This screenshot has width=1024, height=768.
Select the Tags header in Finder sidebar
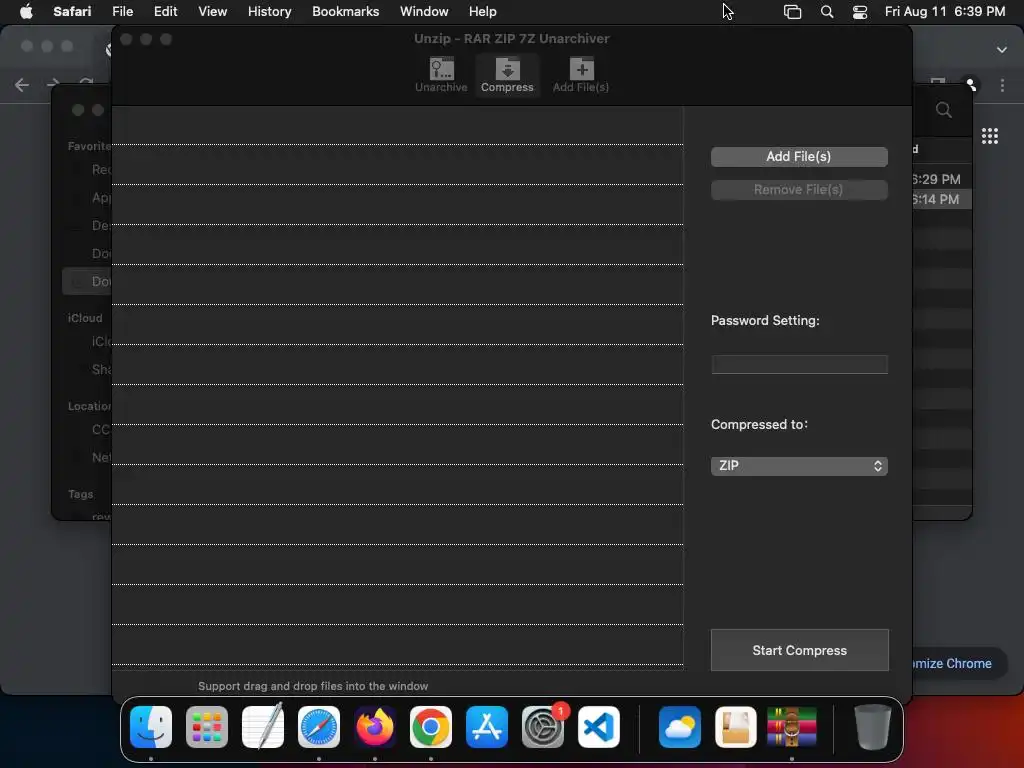pos(80,494)
